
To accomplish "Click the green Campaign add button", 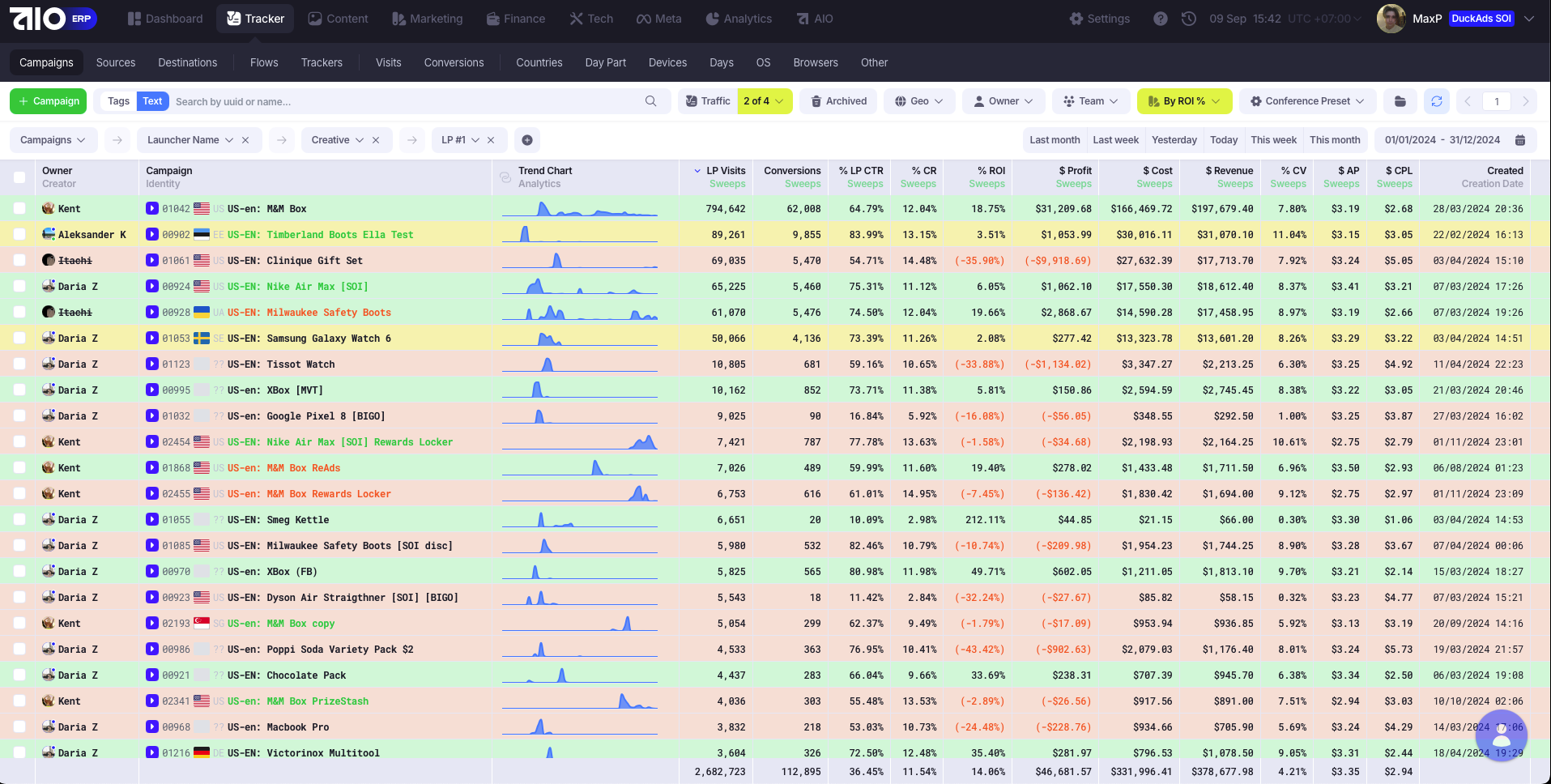I will coord(48,101).
